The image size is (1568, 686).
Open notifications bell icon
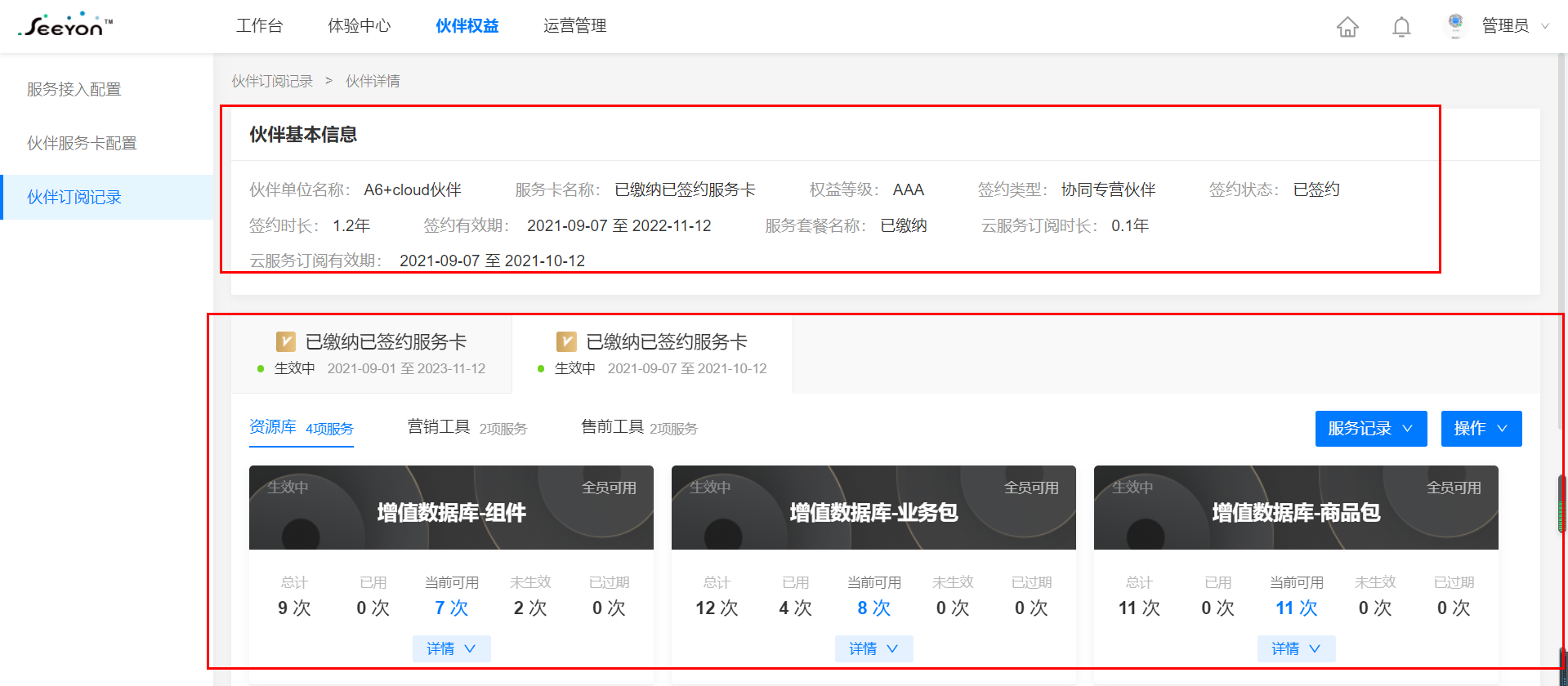[1401, 27]
